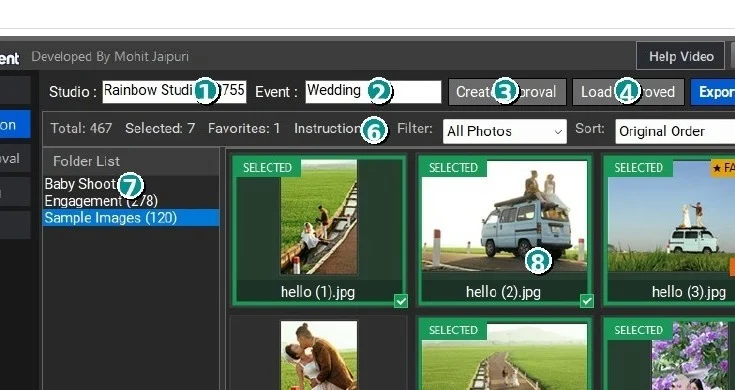Toggle the checkbox on hello (1).jpg

[x=401, y=301]
